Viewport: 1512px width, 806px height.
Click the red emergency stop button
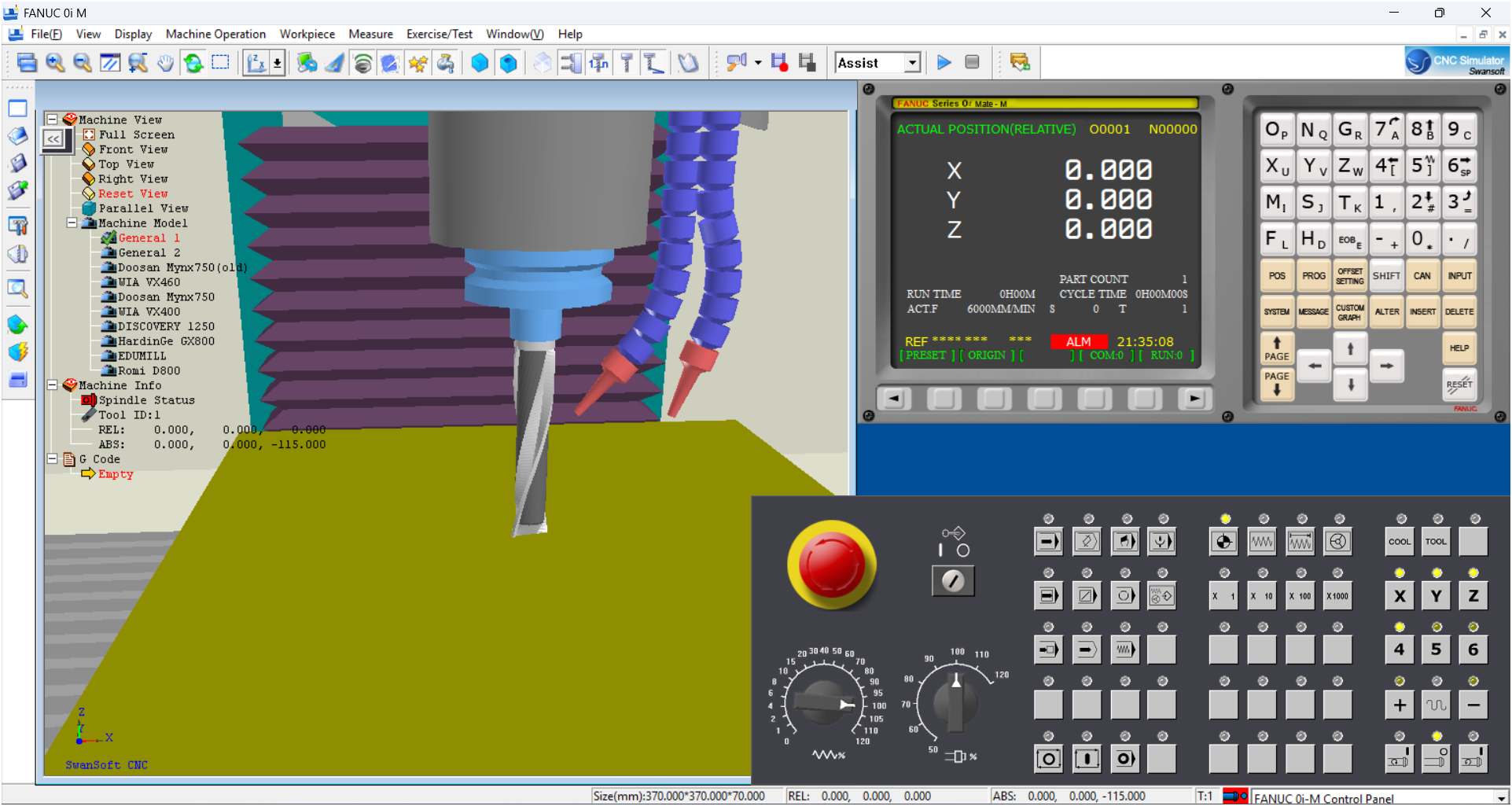[831, 565]
